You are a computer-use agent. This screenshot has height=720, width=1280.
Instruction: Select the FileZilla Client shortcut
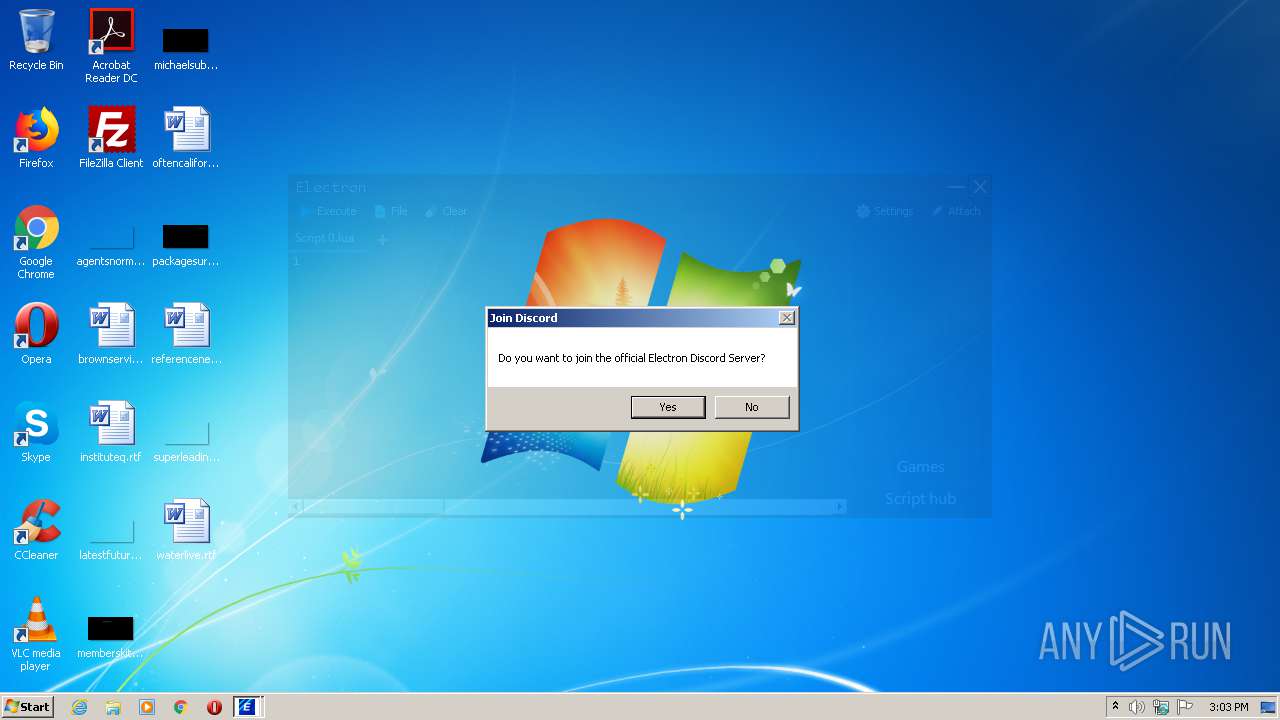click(111, 138)
